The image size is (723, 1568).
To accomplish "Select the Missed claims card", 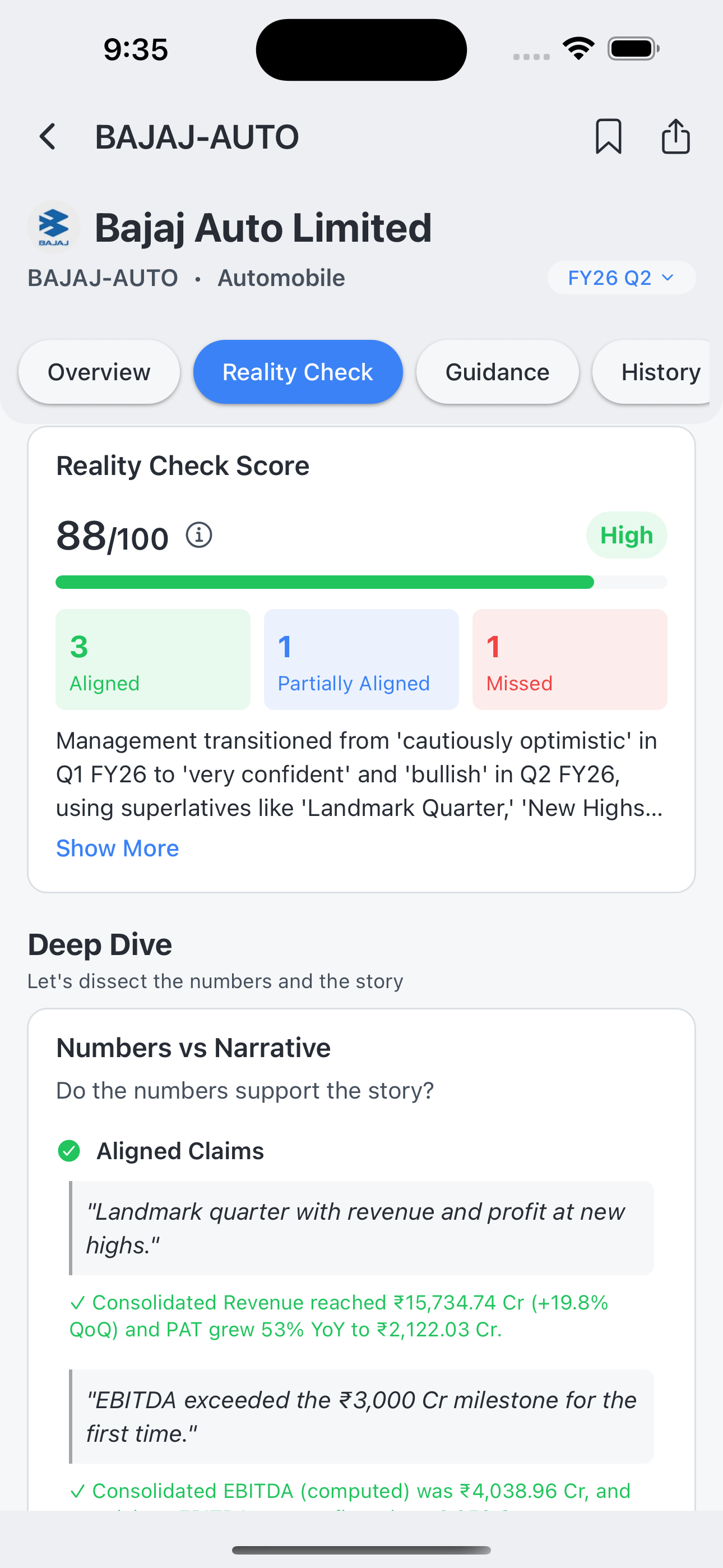I will point(569,659).
